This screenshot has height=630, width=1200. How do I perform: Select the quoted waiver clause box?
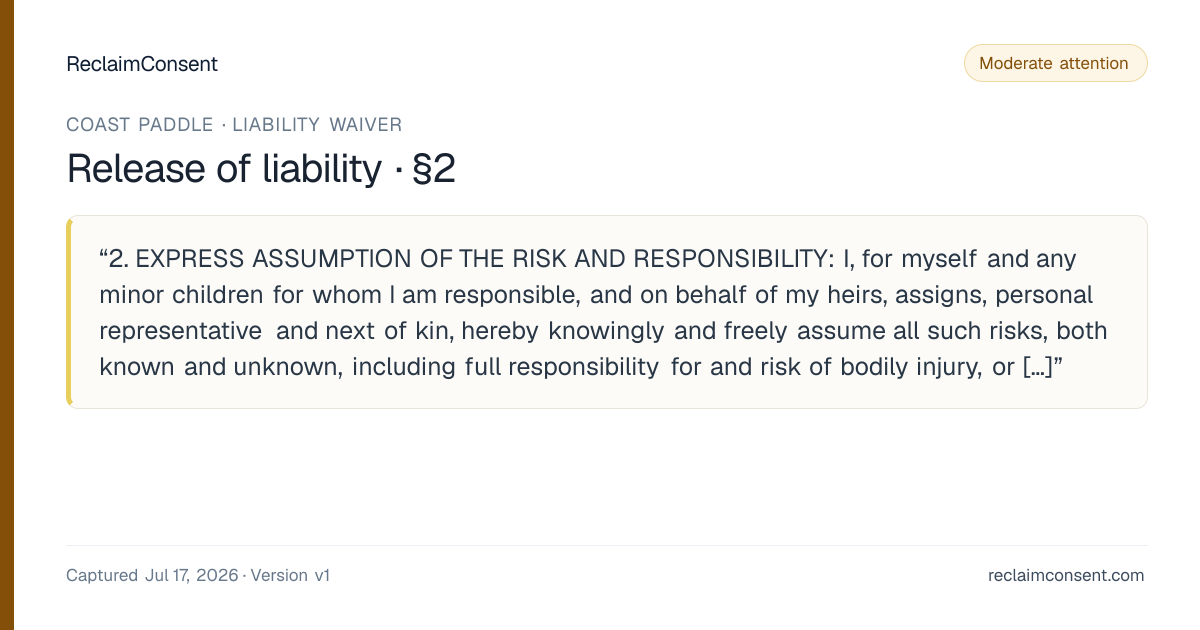click(606, 312)
